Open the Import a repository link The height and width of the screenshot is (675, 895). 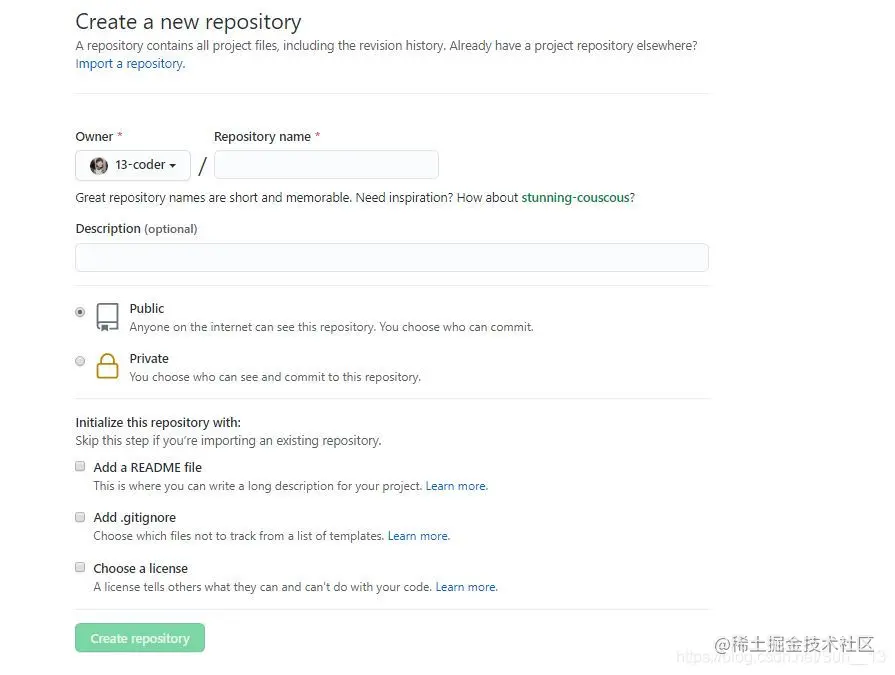point(130,64)
